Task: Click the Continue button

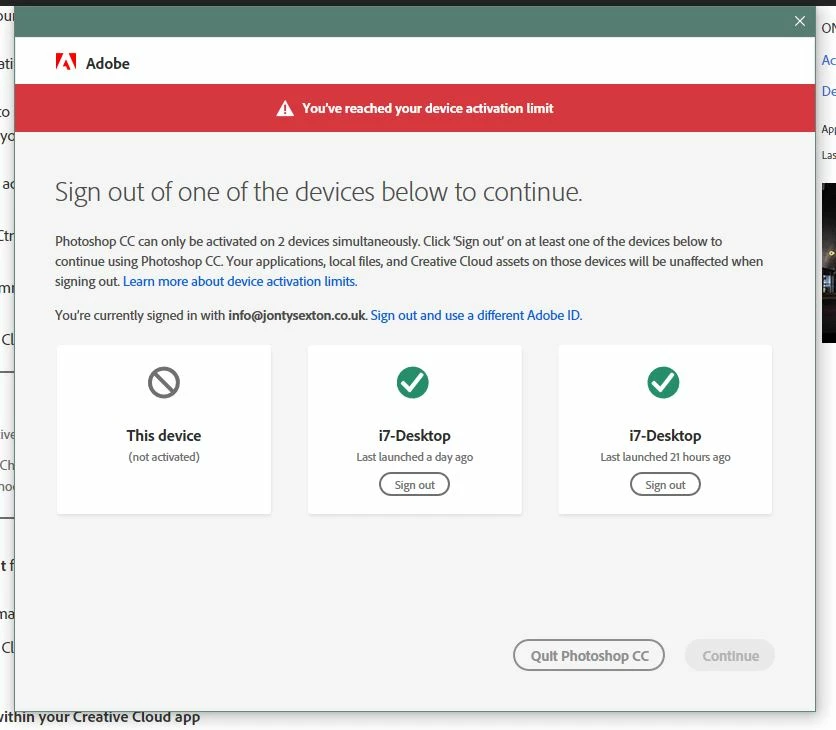Action: click(730, 655)
